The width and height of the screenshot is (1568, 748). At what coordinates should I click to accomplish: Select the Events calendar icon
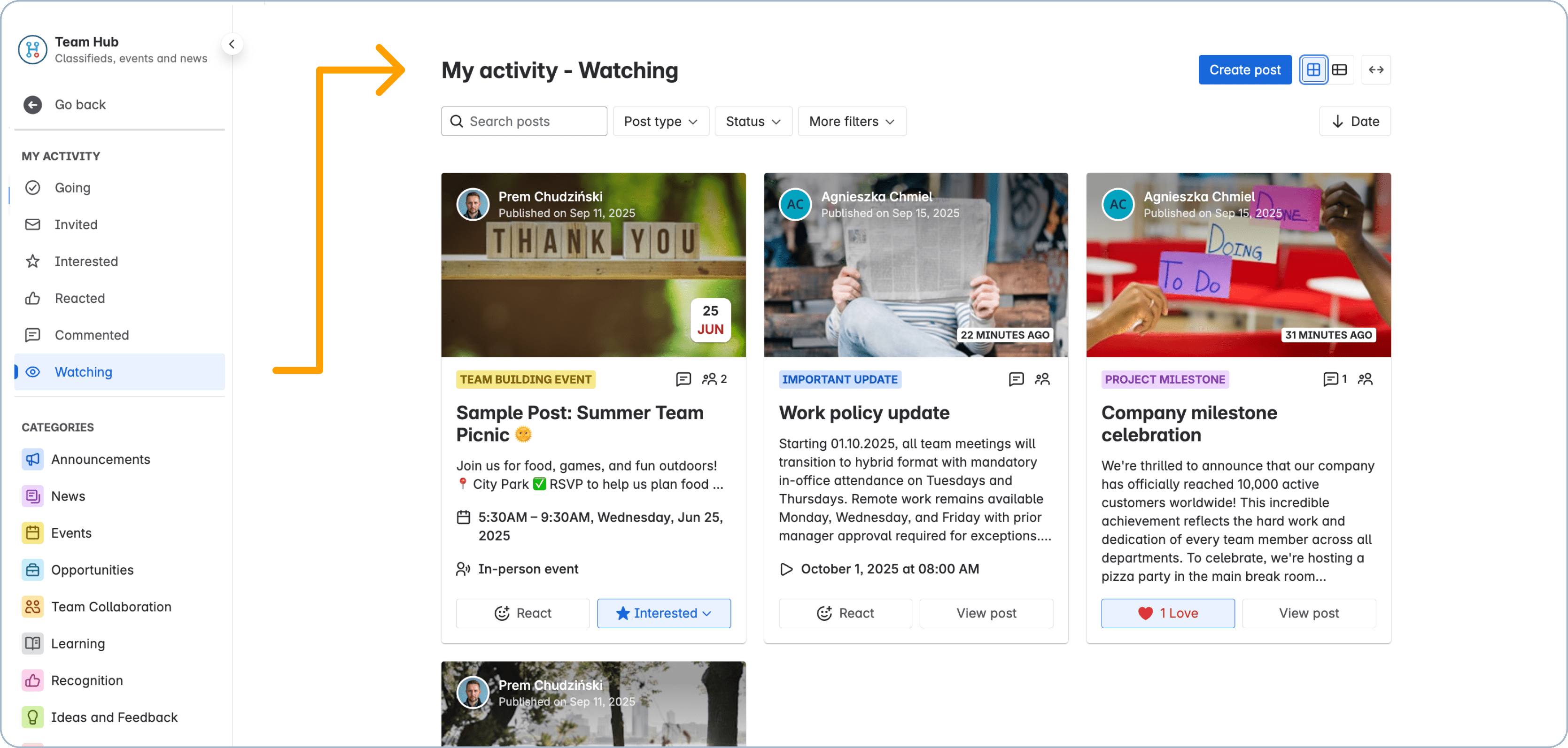point(33,532)
